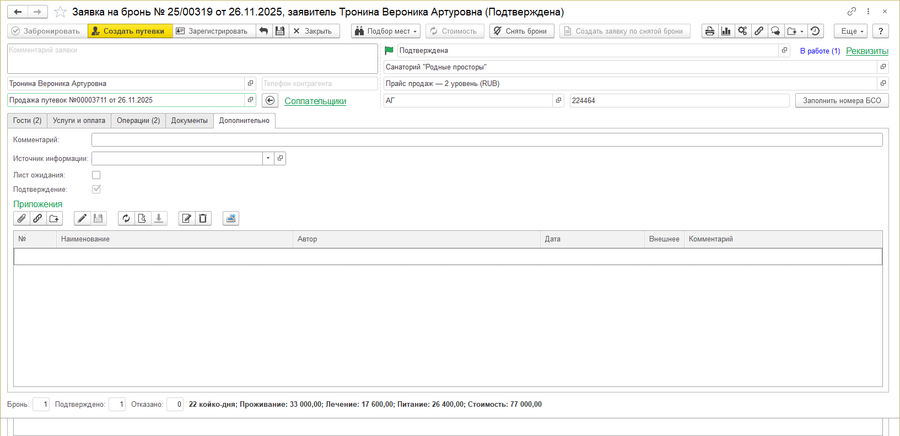
Task: Attach a file with the paperclip icon
Action: 21,218
